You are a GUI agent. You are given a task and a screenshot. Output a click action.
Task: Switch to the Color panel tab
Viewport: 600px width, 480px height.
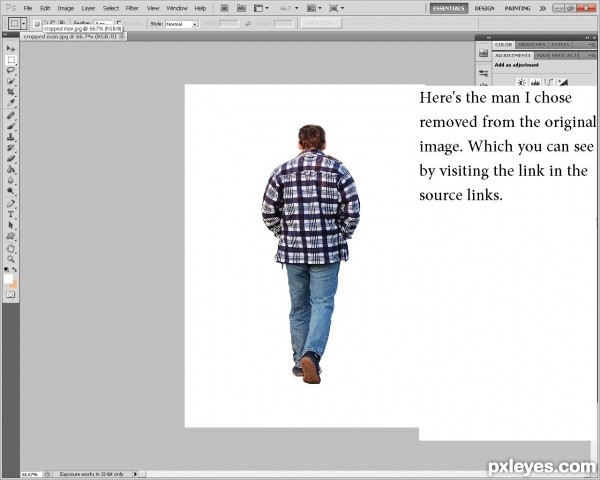coord(503,45)
